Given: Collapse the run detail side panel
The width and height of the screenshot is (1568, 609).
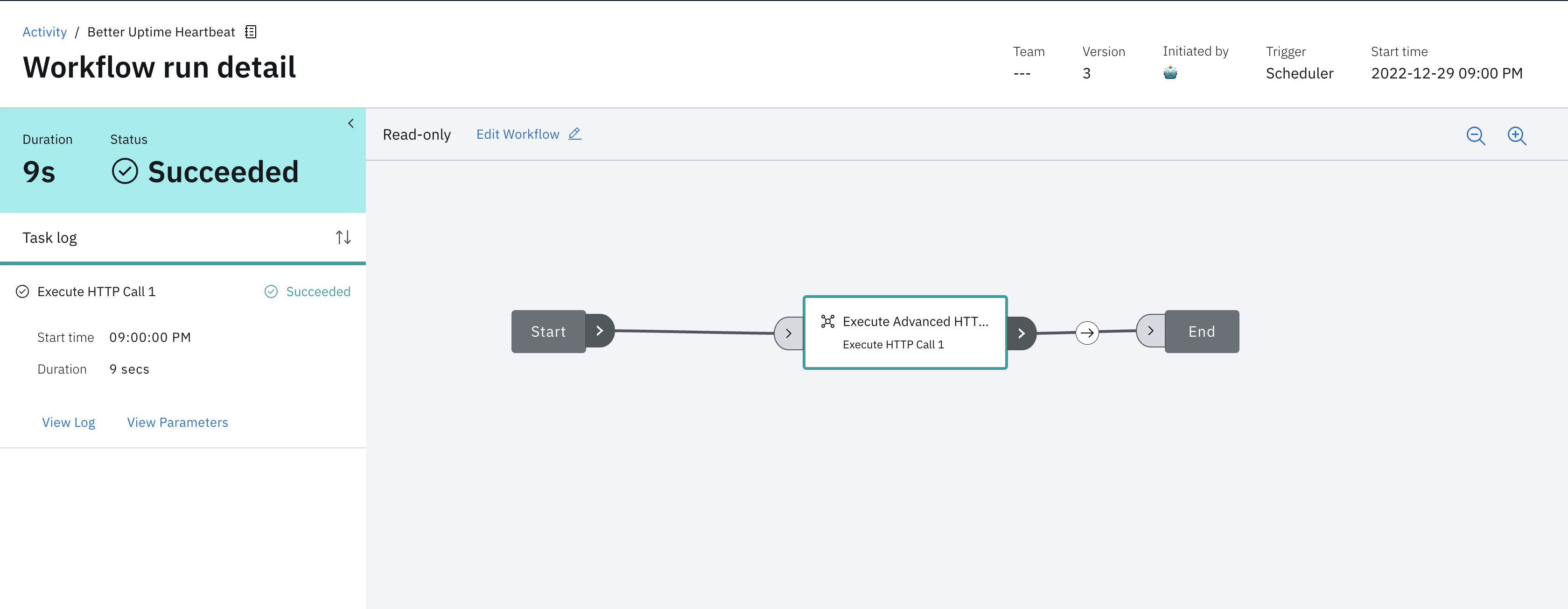Looking at the screenshot, I should point(350,124).
